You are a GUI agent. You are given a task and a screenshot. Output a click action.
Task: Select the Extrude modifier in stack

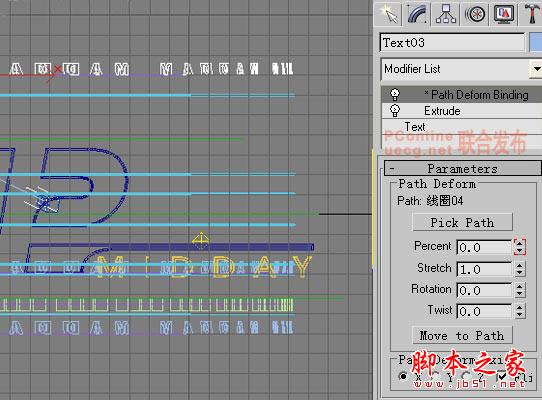(462, 111)
